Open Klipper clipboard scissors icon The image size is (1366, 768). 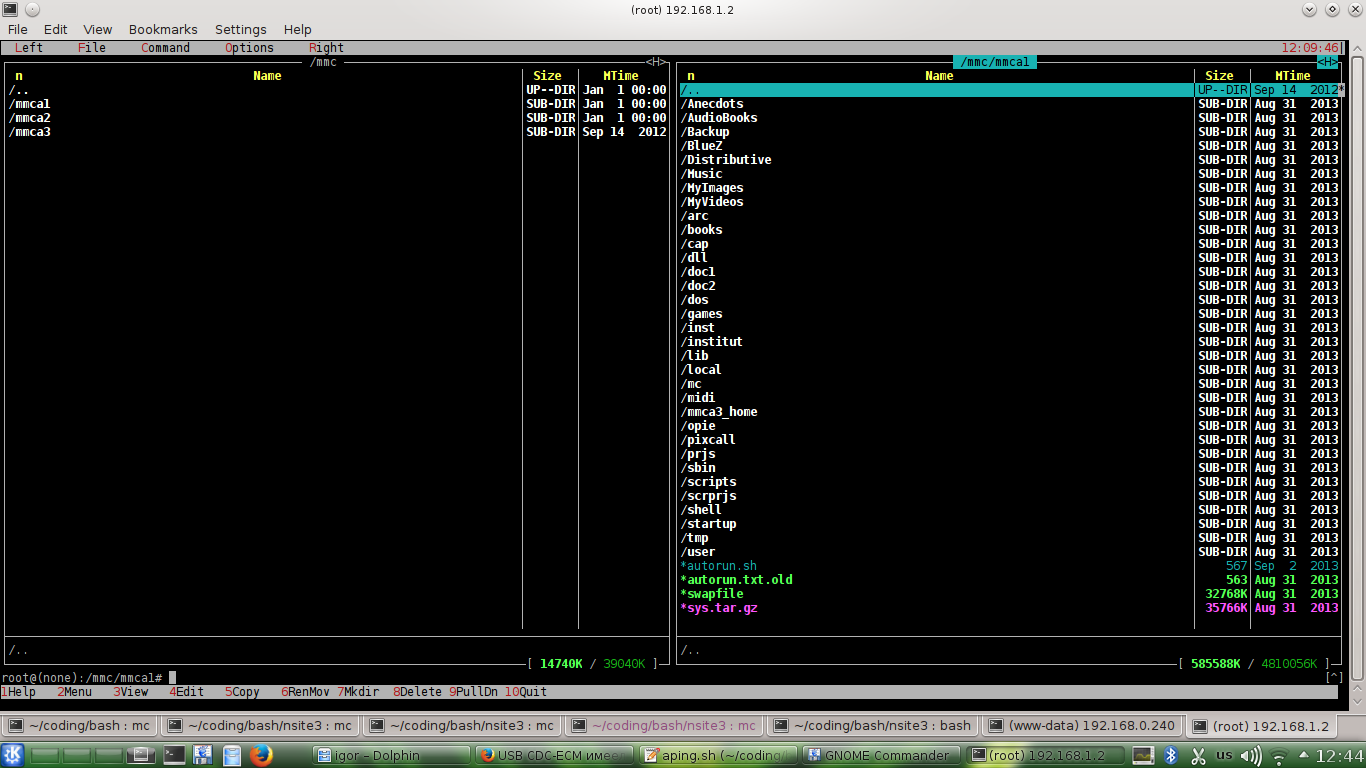pyautogui.click(x=1198, y=756)
